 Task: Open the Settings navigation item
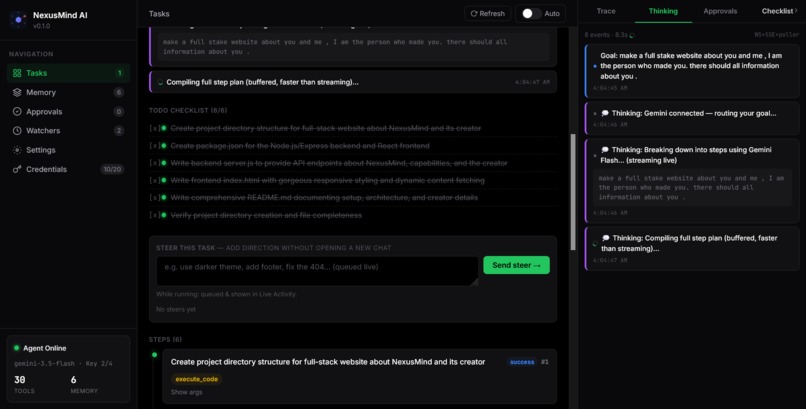[68, 150]
